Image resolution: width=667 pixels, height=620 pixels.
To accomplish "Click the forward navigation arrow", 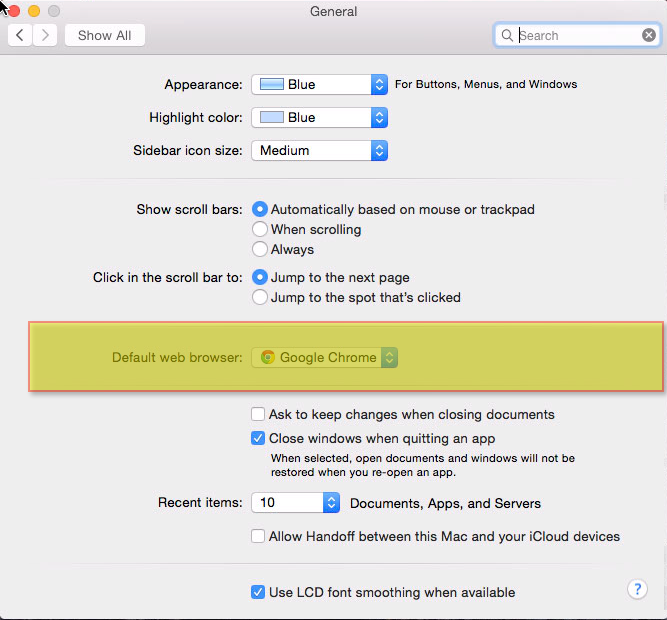I will 45,35.
